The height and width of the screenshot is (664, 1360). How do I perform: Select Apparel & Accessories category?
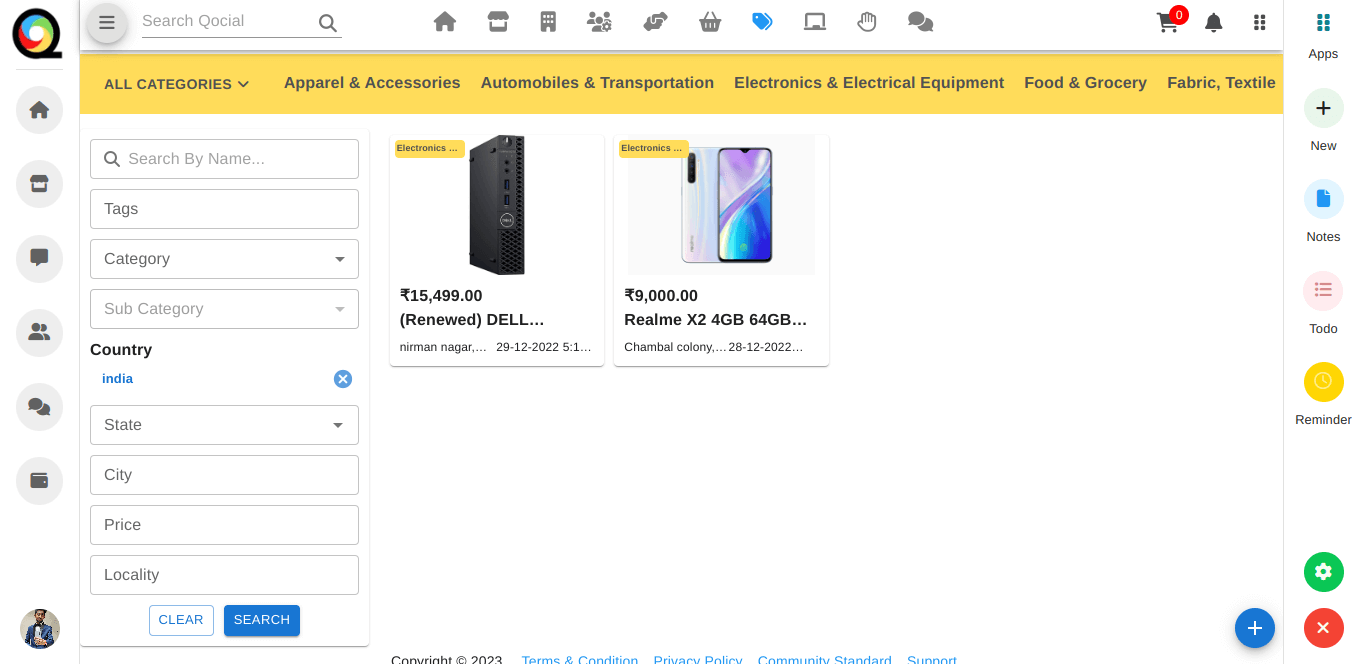click(372, 83)
